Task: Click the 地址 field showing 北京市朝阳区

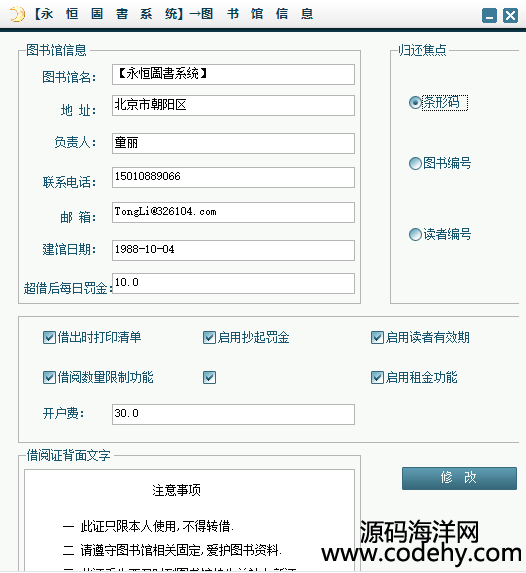Action: (233, 105)
